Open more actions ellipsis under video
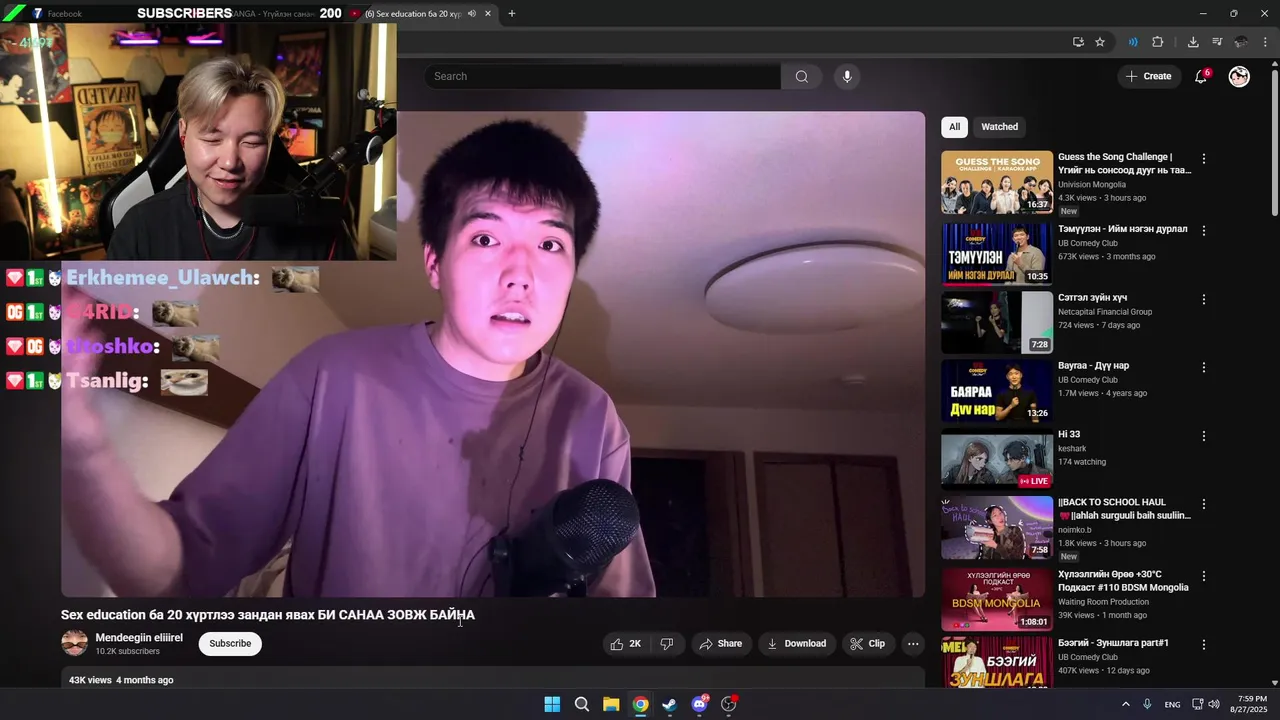The image size is (1280, 720). 913,644
